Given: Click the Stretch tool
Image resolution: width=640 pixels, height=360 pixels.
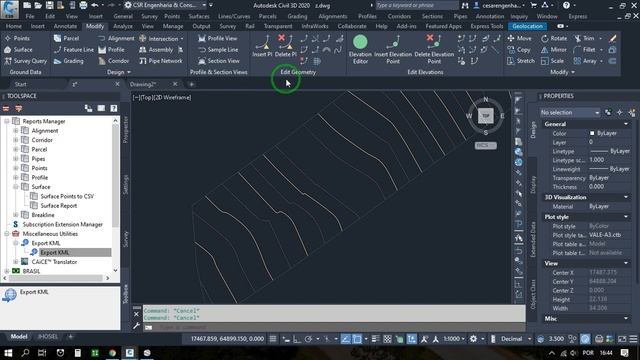Looking at the screenshot, I should point(521,61).
